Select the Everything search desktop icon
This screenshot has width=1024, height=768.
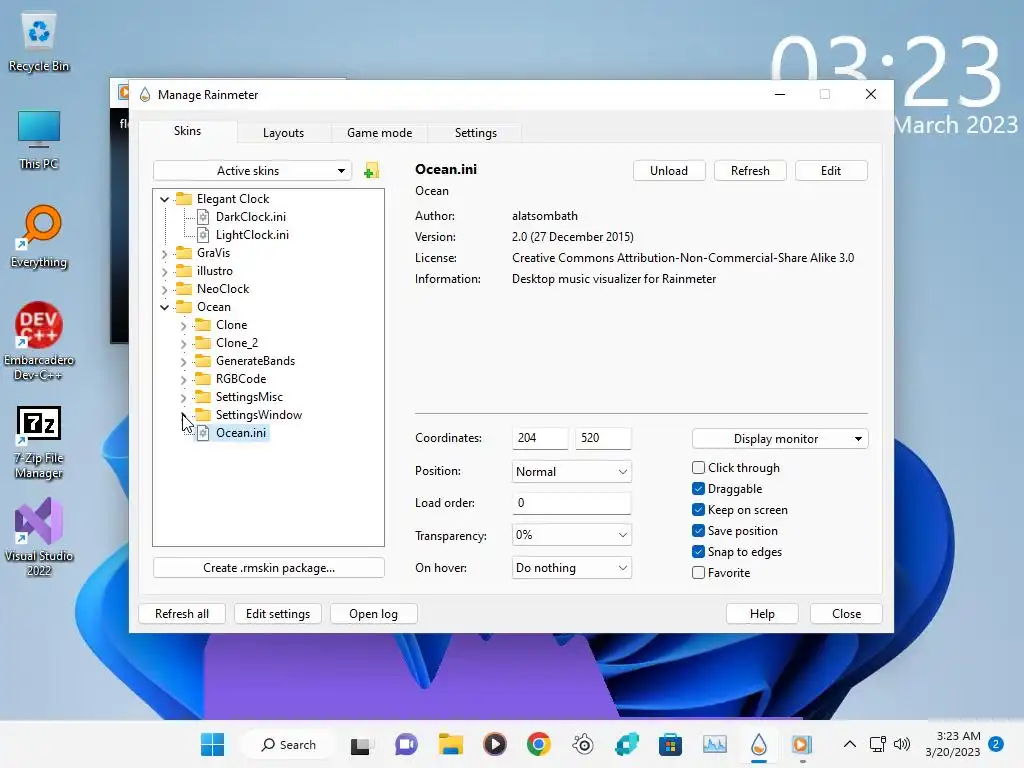(39, 237)
